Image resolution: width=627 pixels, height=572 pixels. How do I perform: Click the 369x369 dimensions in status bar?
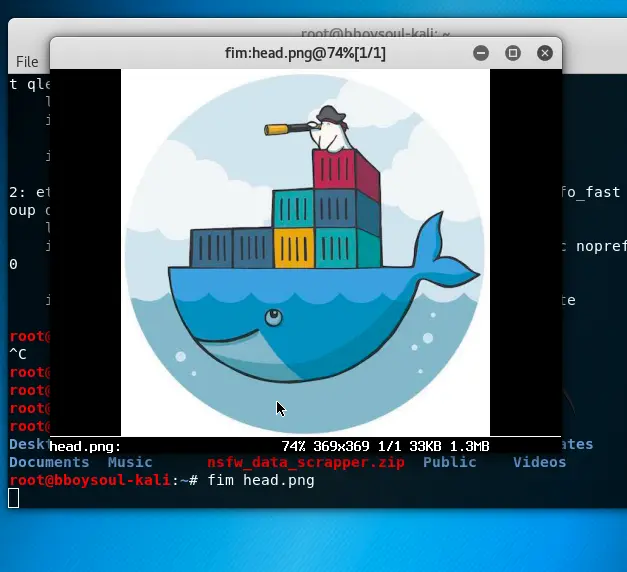click(341, 446)
